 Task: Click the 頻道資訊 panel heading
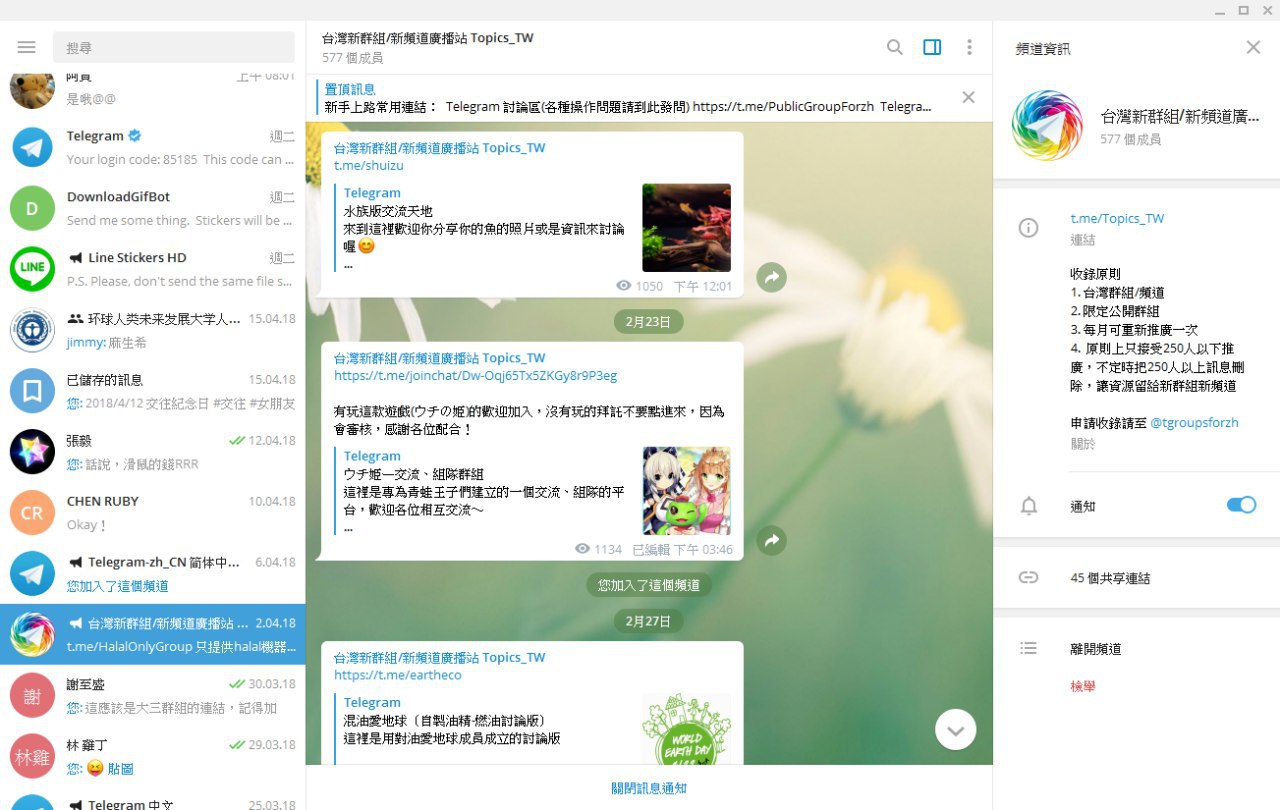point(1043,48)
